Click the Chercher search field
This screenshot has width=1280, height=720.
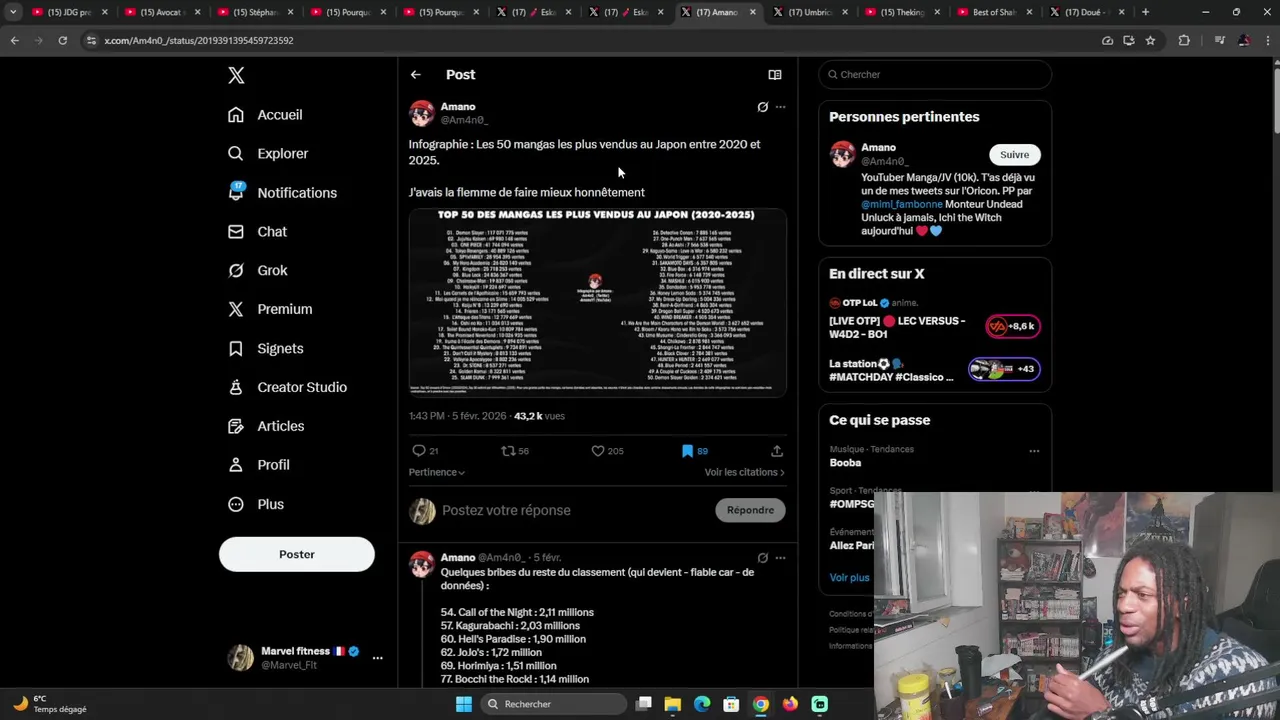(x=935, y=75)
